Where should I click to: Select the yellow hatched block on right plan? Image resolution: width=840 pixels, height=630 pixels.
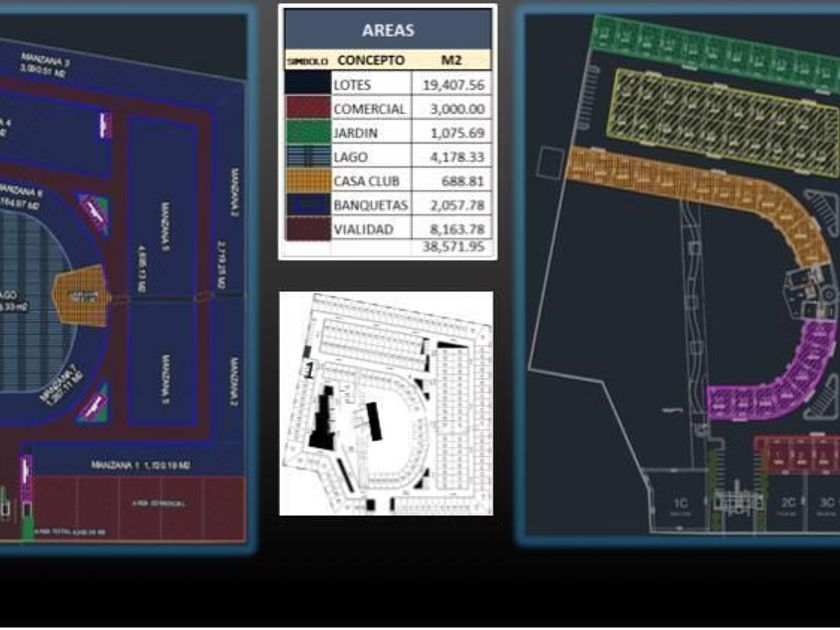click(x=723, y=122)
